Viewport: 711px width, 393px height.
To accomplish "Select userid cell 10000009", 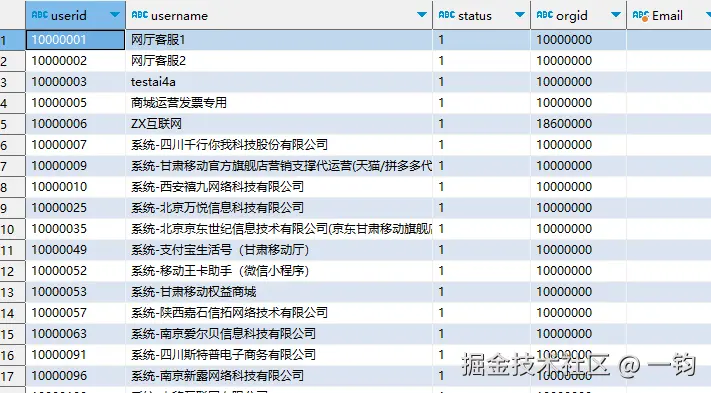I will [x=75, y=166].
